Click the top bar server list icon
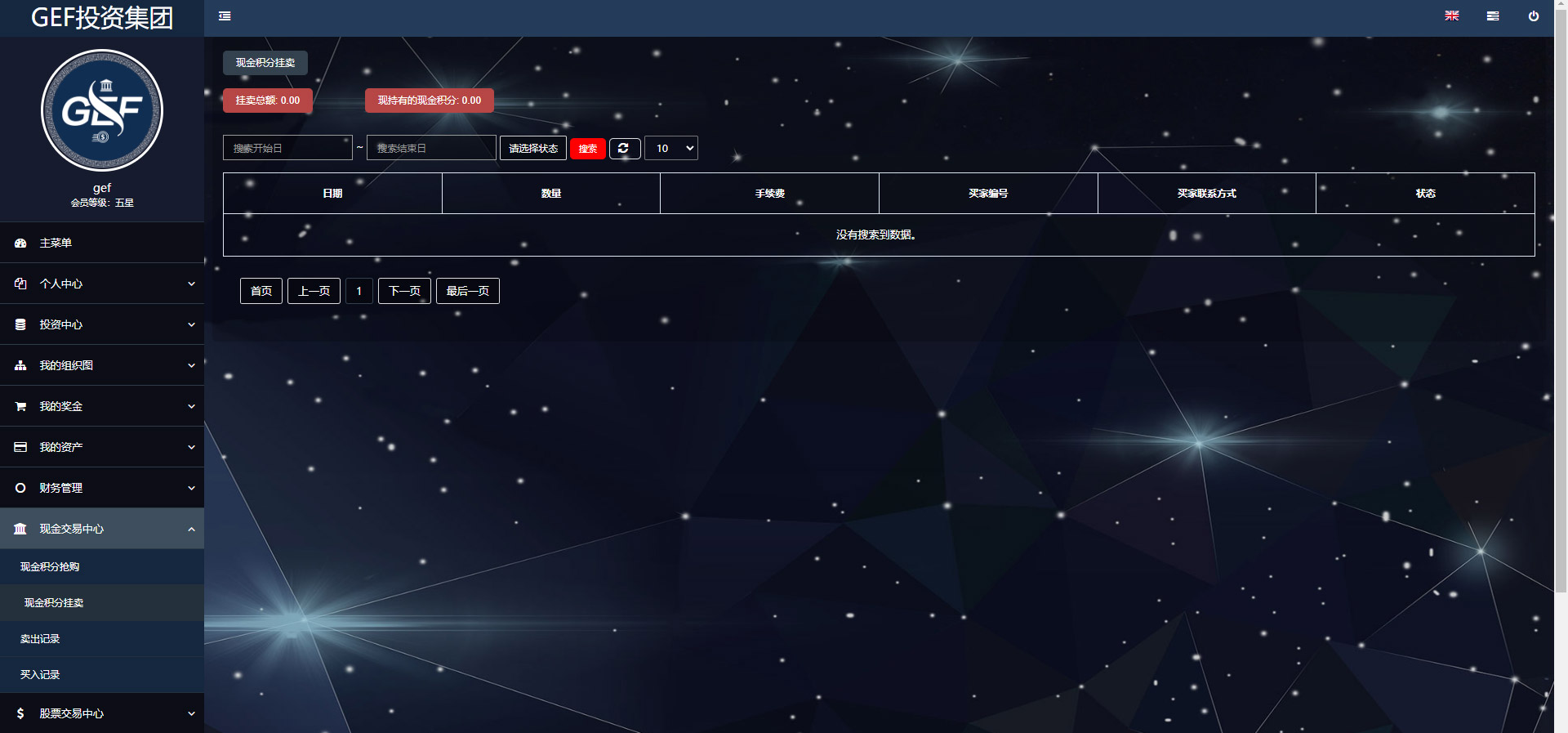Viewport: 1568px width, 733px height. (1492, 16)
